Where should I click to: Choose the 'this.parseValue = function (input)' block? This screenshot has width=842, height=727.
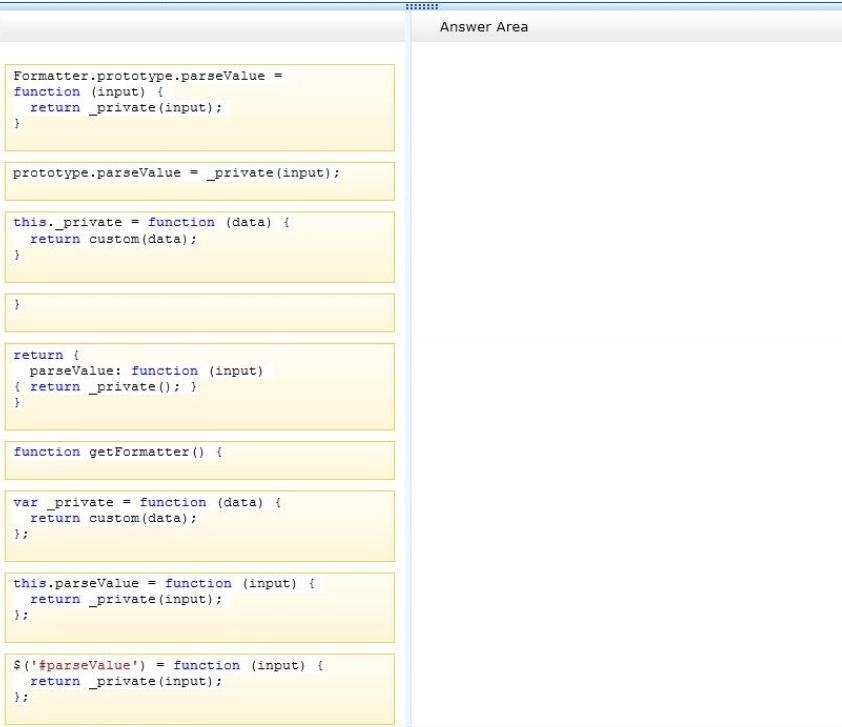click(x=200, y=607)
